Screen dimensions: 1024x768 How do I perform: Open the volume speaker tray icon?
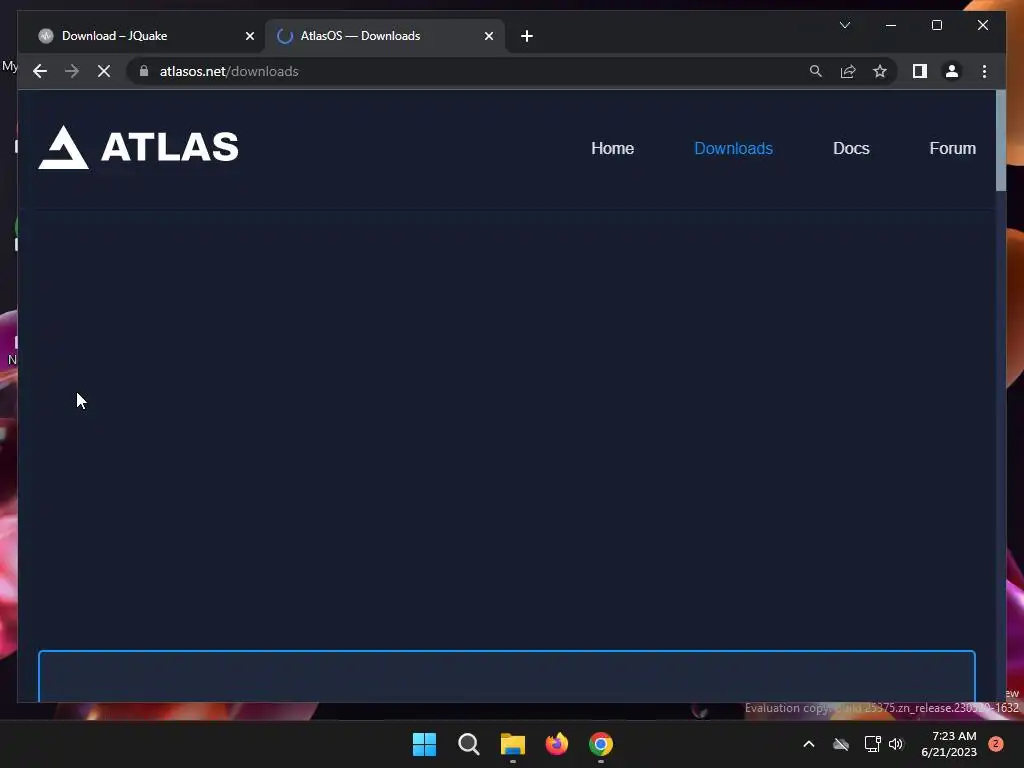click(x=896, y=744)
